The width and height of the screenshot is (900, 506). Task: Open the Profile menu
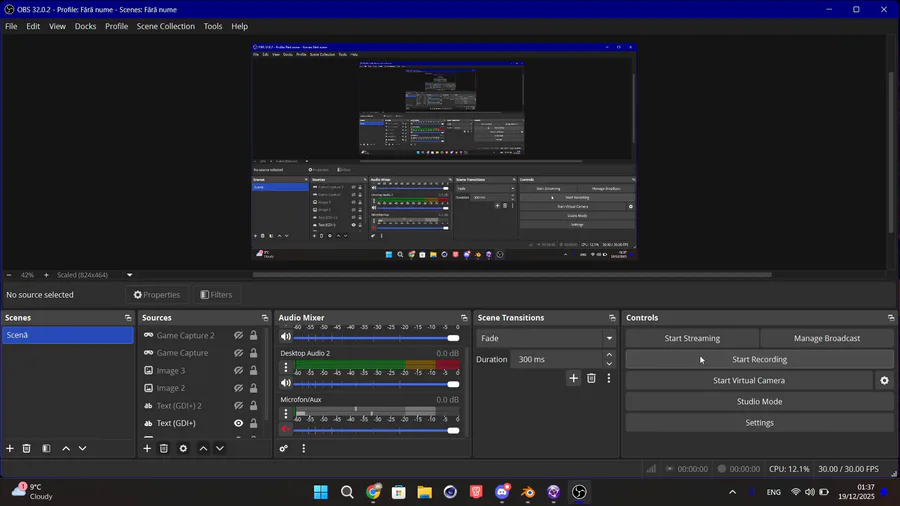(116, 26)
